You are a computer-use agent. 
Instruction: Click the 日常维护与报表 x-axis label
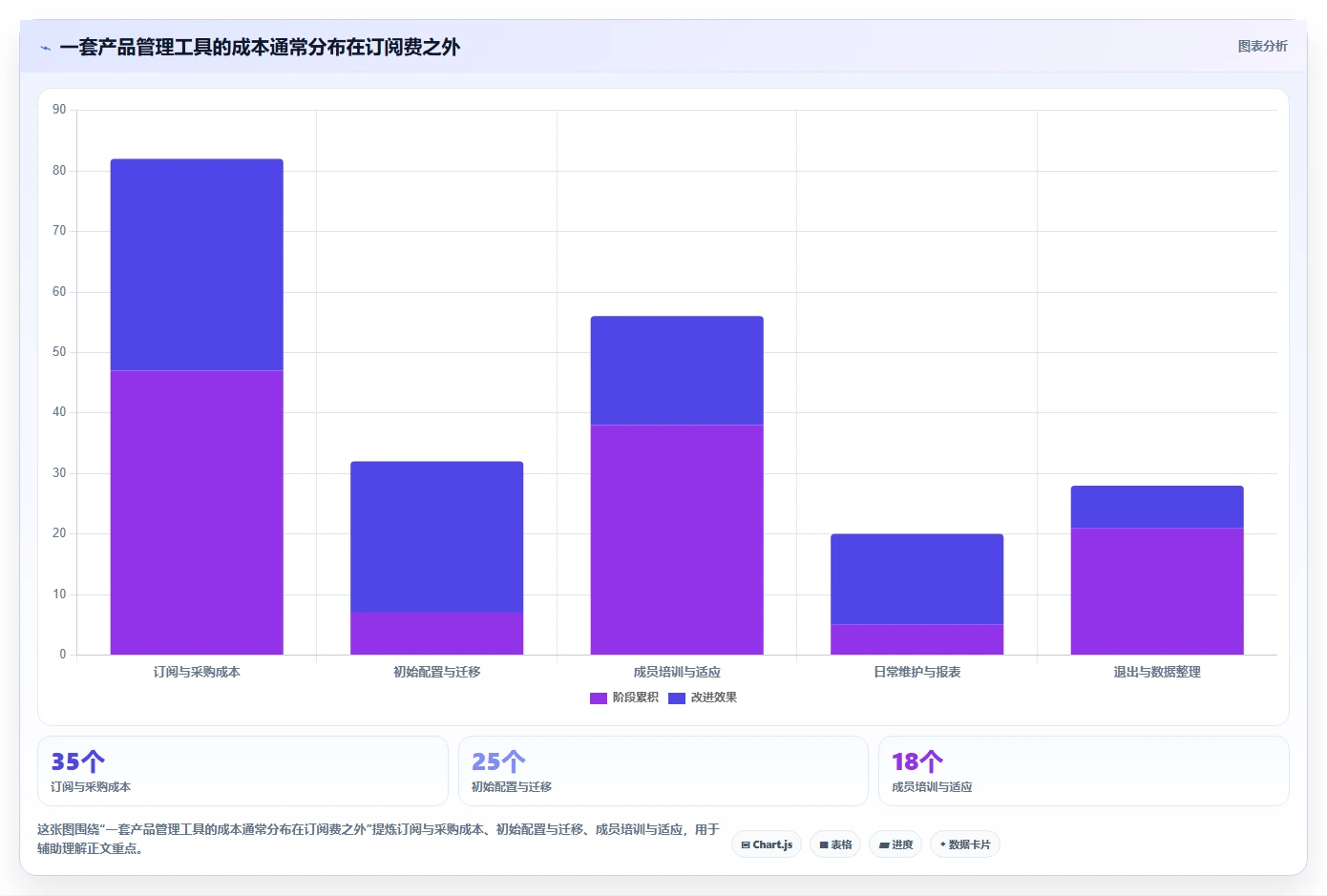point(917,672)
